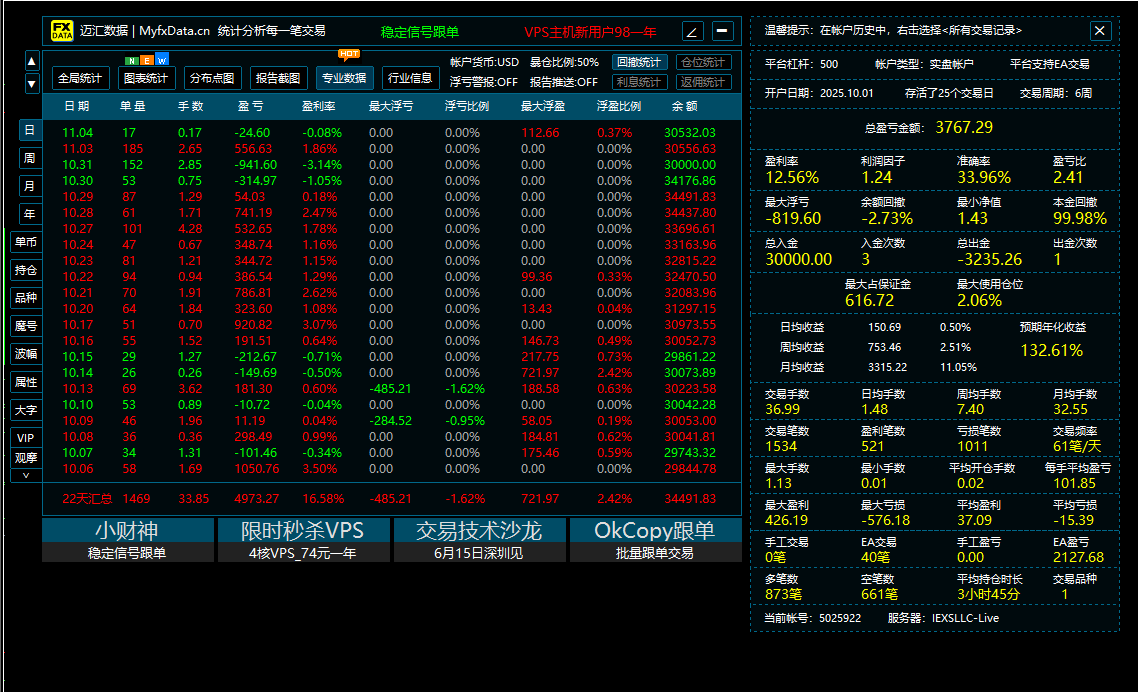The width and height of the screenshot is (1138, 692).
Task: Switch to monthly view with 月 button
Action: point(30,186)
